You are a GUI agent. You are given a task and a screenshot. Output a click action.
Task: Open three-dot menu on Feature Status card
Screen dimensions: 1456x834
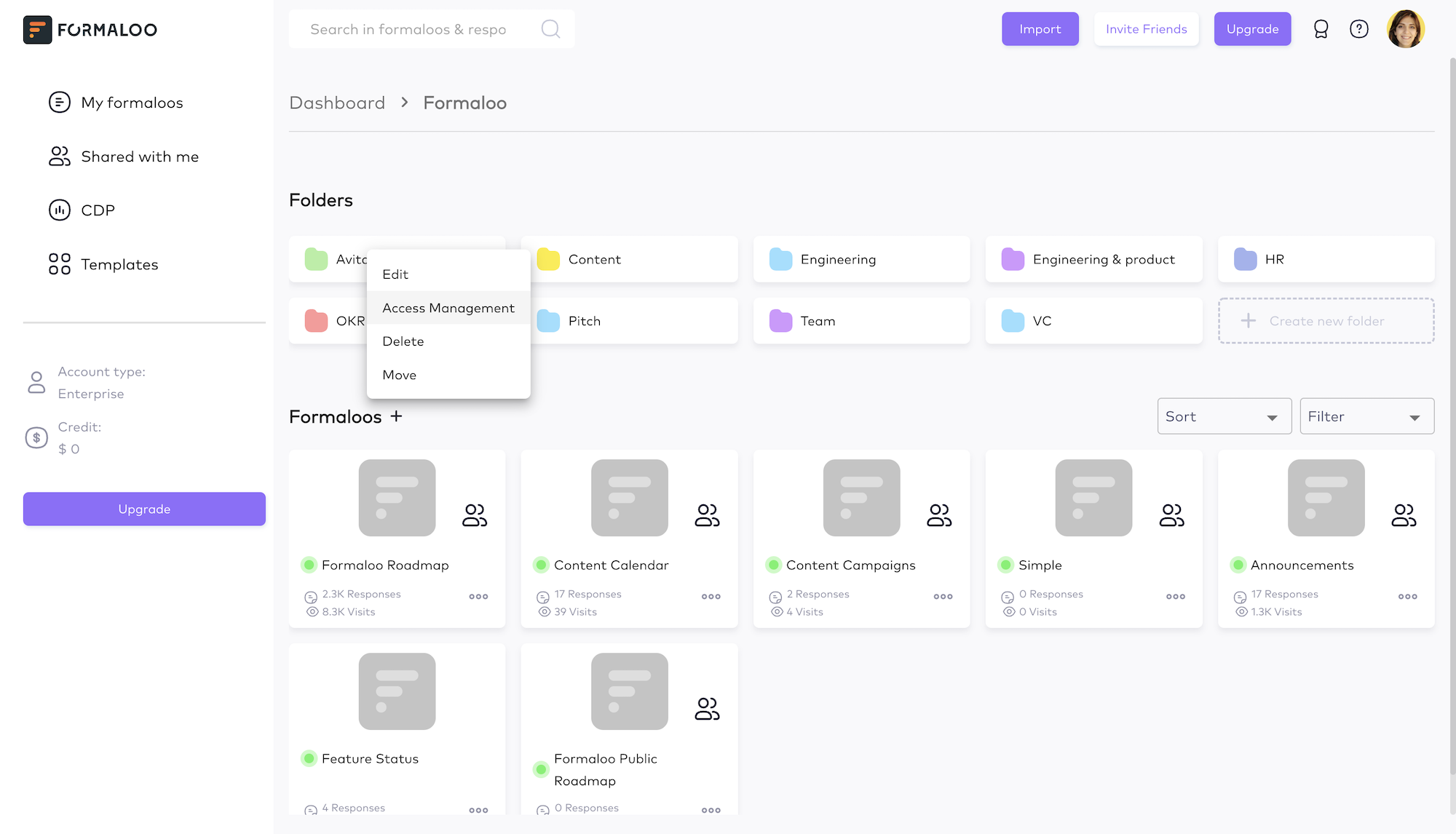[478, 810]
